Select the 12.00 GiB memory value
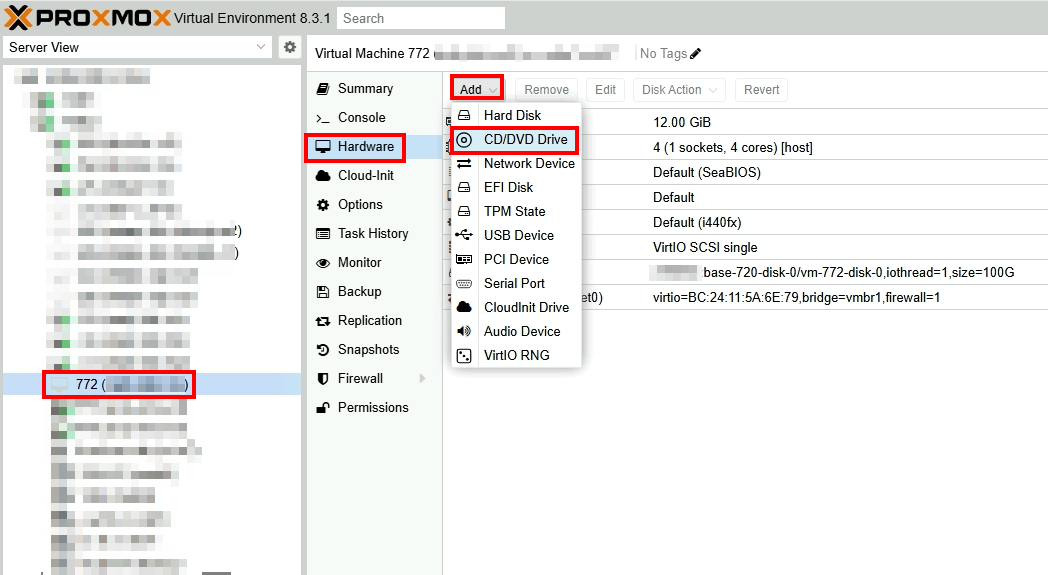Image resolution: width=1048 pixels, height=575 pixels. point(682,122)
